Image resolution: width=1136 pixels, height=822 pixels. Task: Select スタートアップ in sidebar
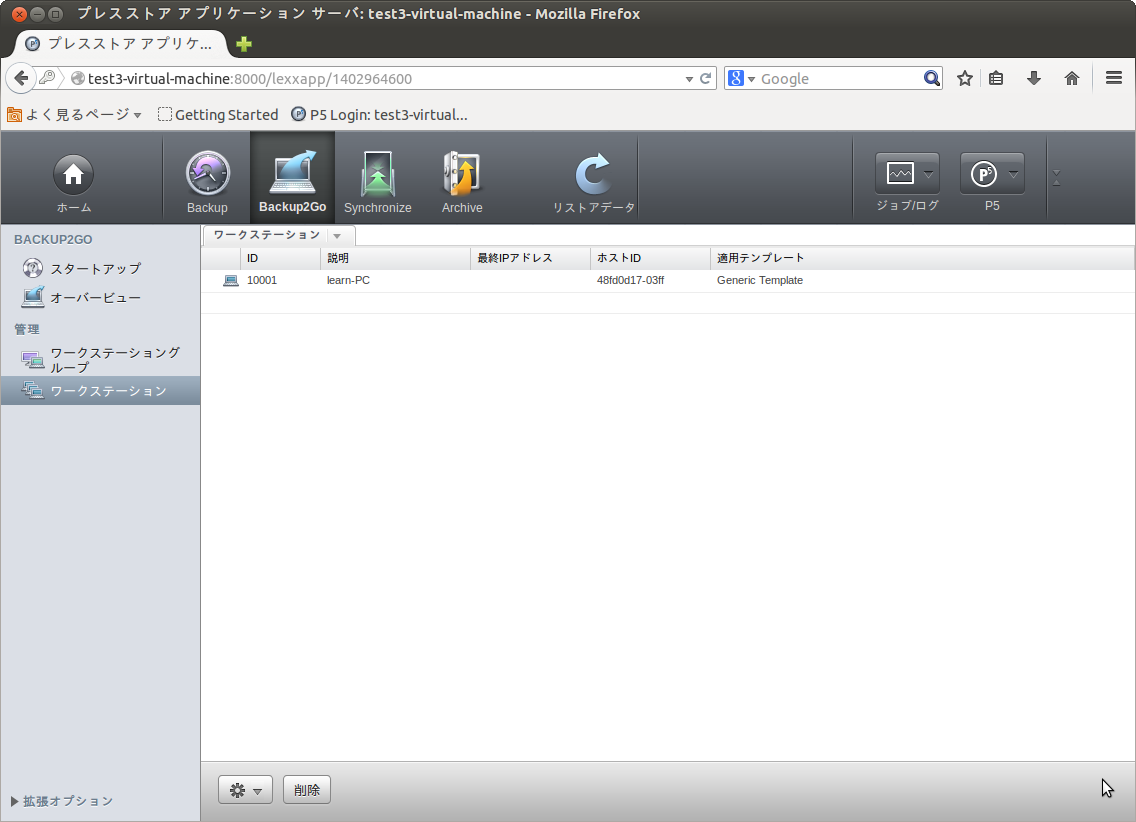pos(95,269)
